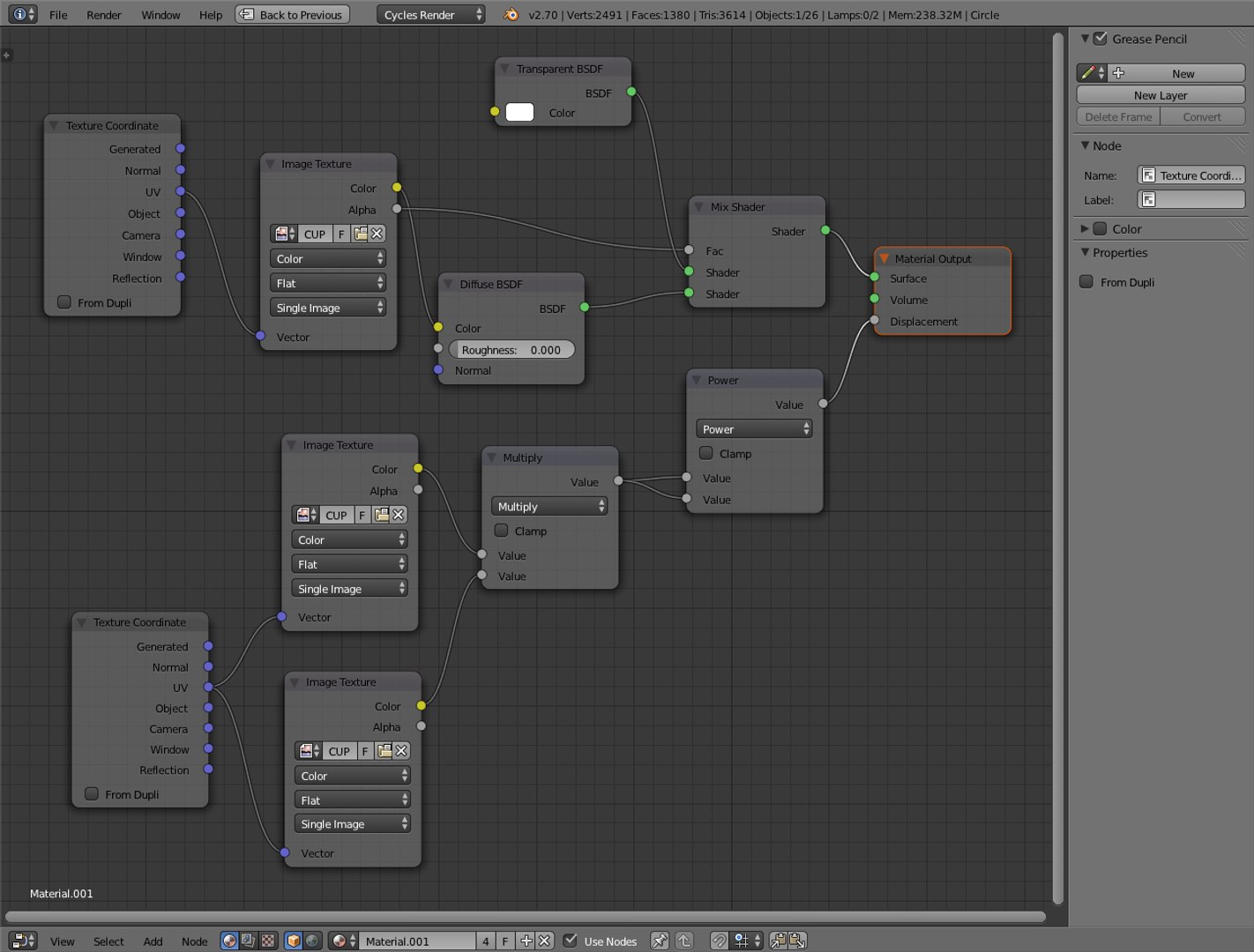Open the Window menu
Viewport: 1254px width, 952px height.
[160, 14]
